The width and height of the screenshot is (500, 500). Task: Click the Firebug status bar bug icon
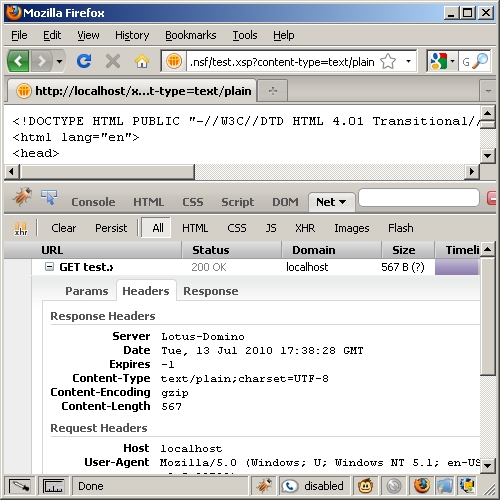tap(264, 486)
